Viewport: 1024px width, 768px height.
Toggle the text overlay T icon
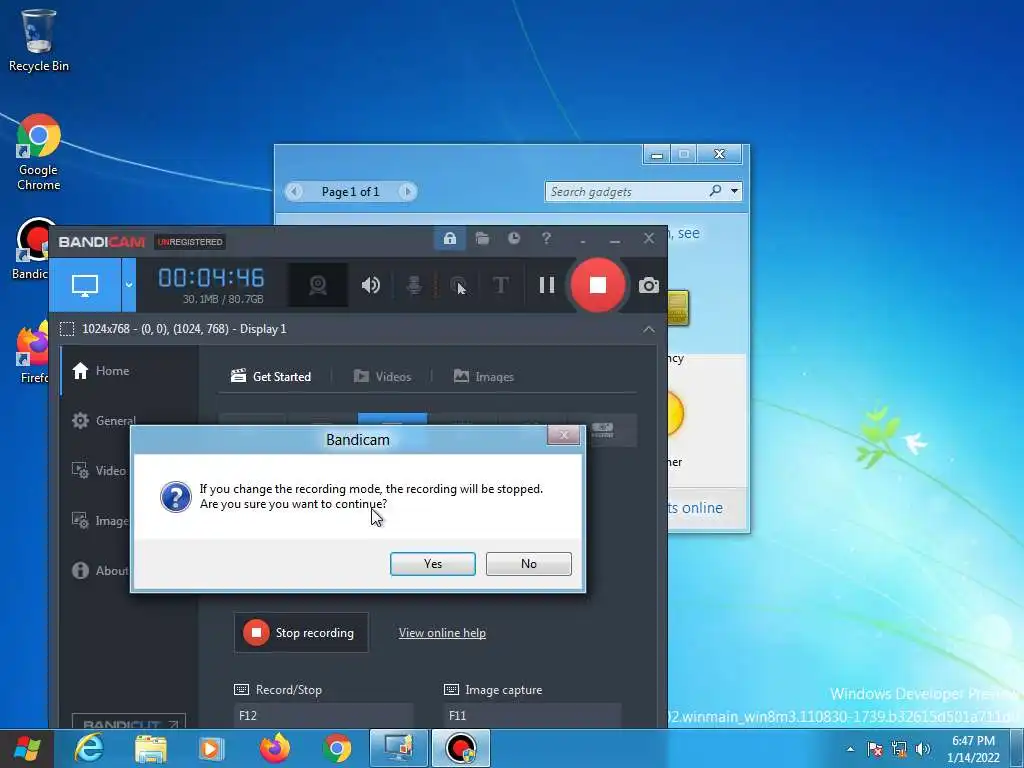(500, 285)
